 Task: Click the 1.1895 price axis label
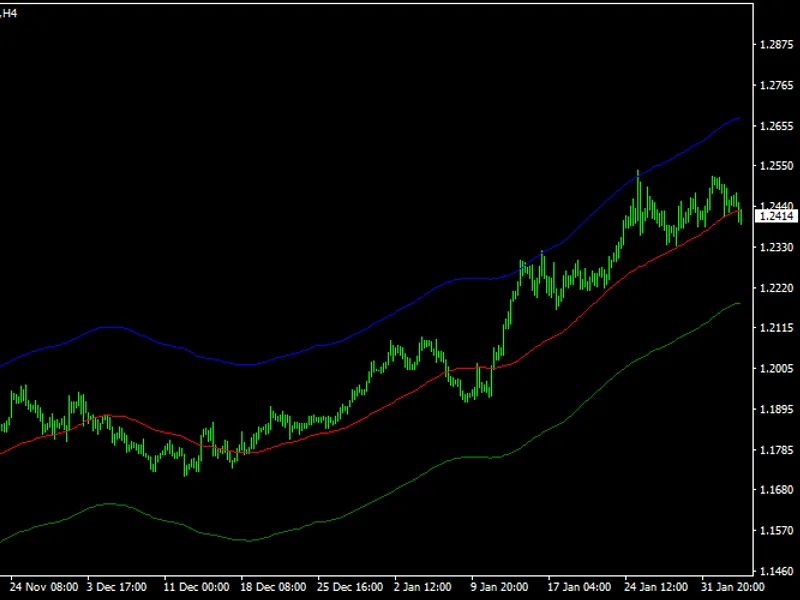point(777,410)
